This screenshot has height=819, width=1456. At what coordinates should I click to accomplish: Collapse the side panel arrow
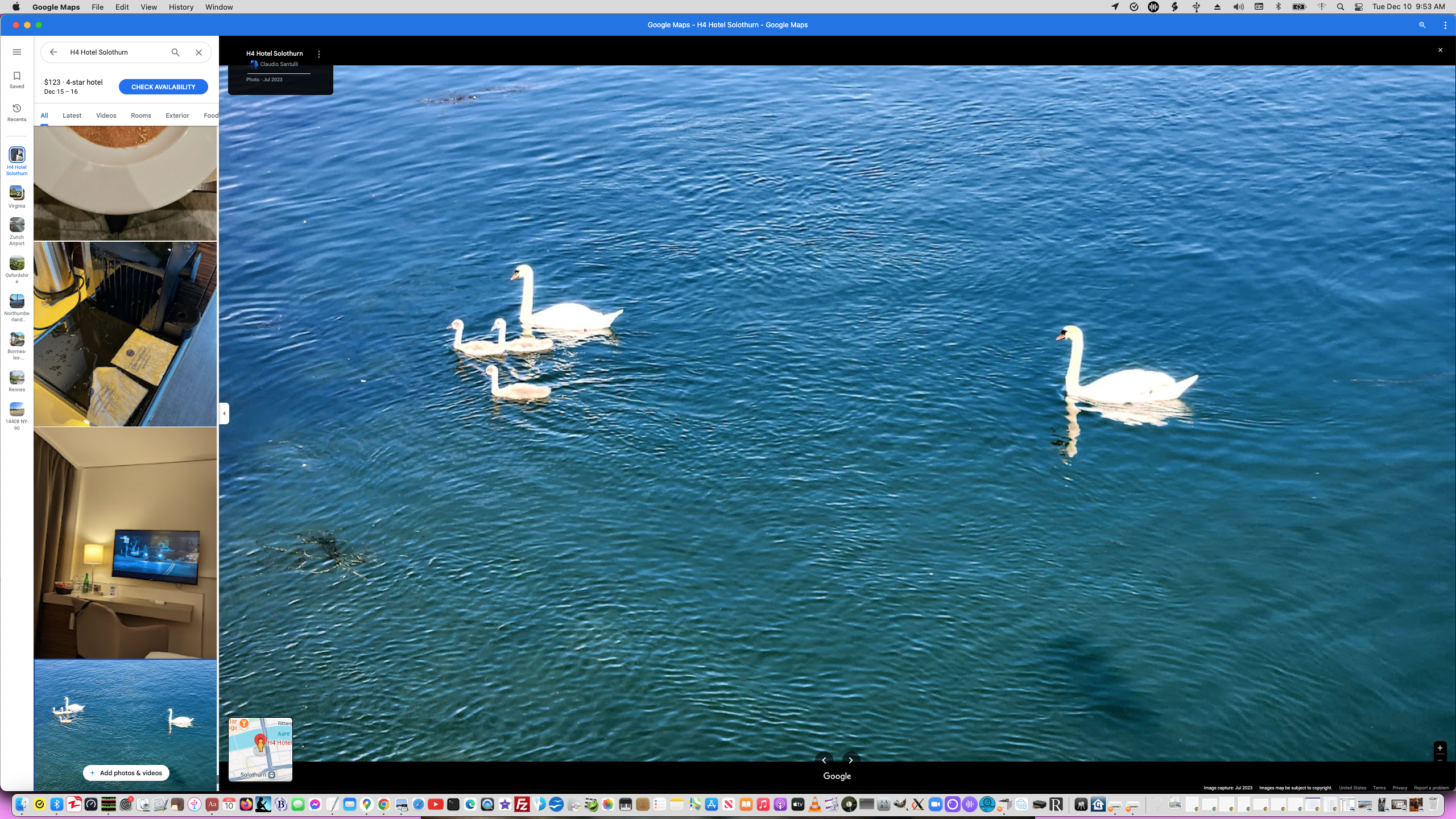[224, 413]
